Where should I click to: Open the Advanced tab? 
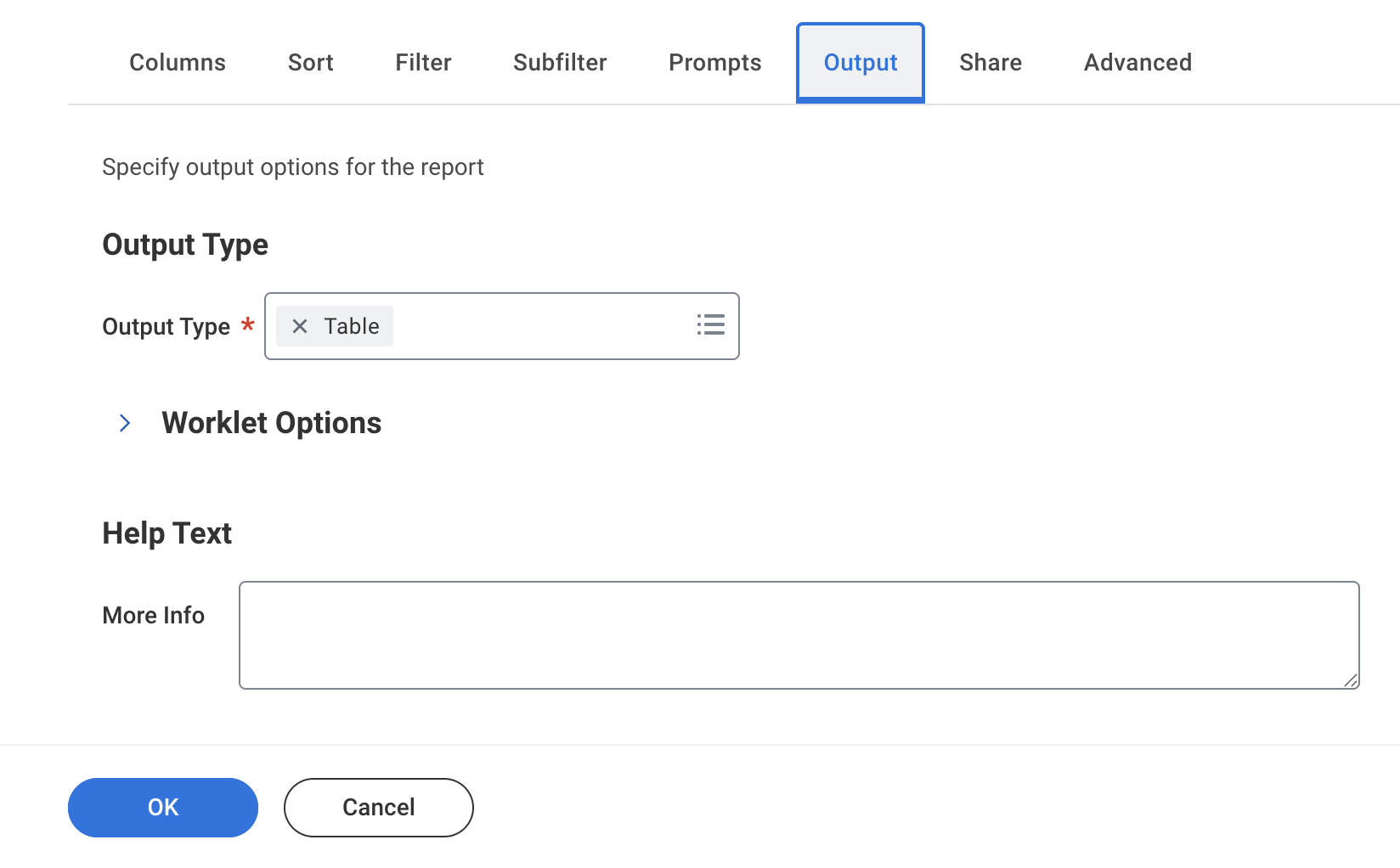coord(1137,63)
